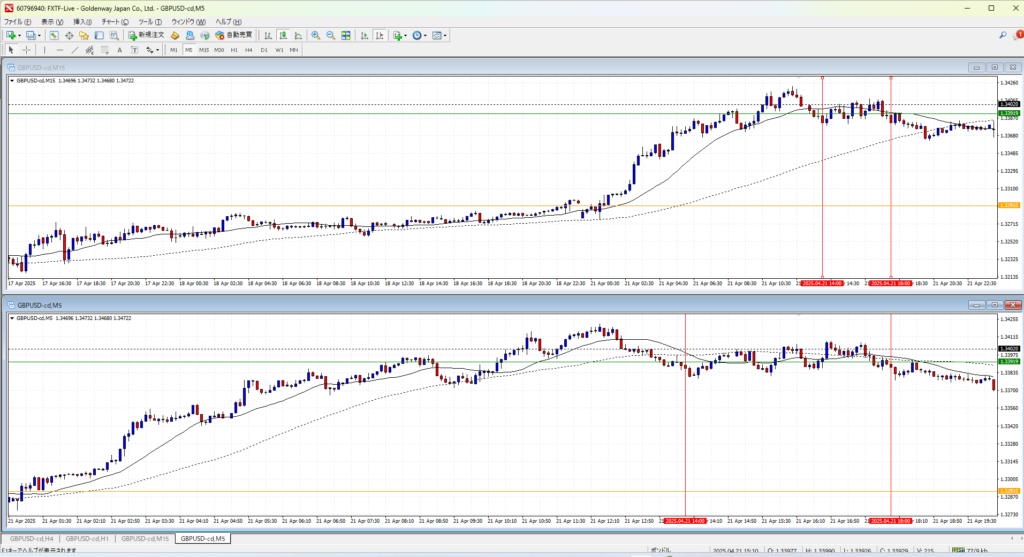Open the chart periodicity clock dropdown

point(419,35)
